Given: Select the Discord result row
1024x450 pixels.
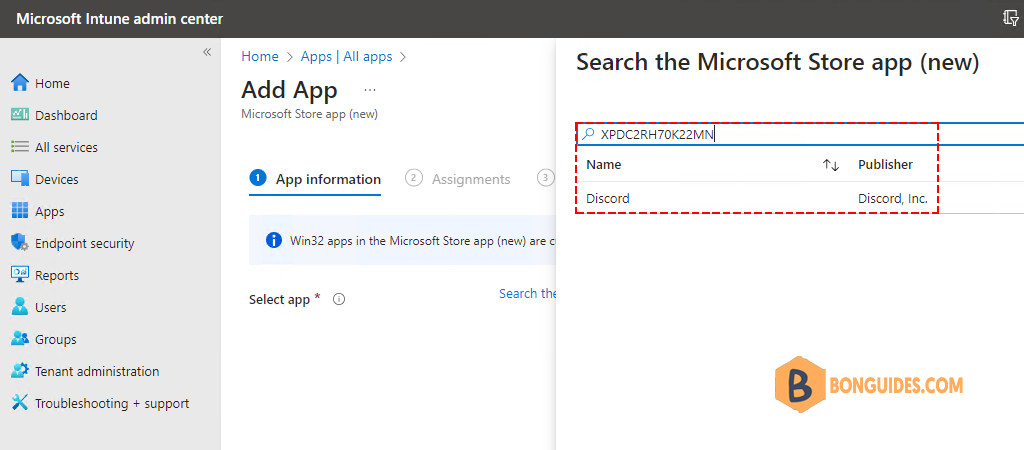Looking at the screenshot, I should tap(800, 198).
